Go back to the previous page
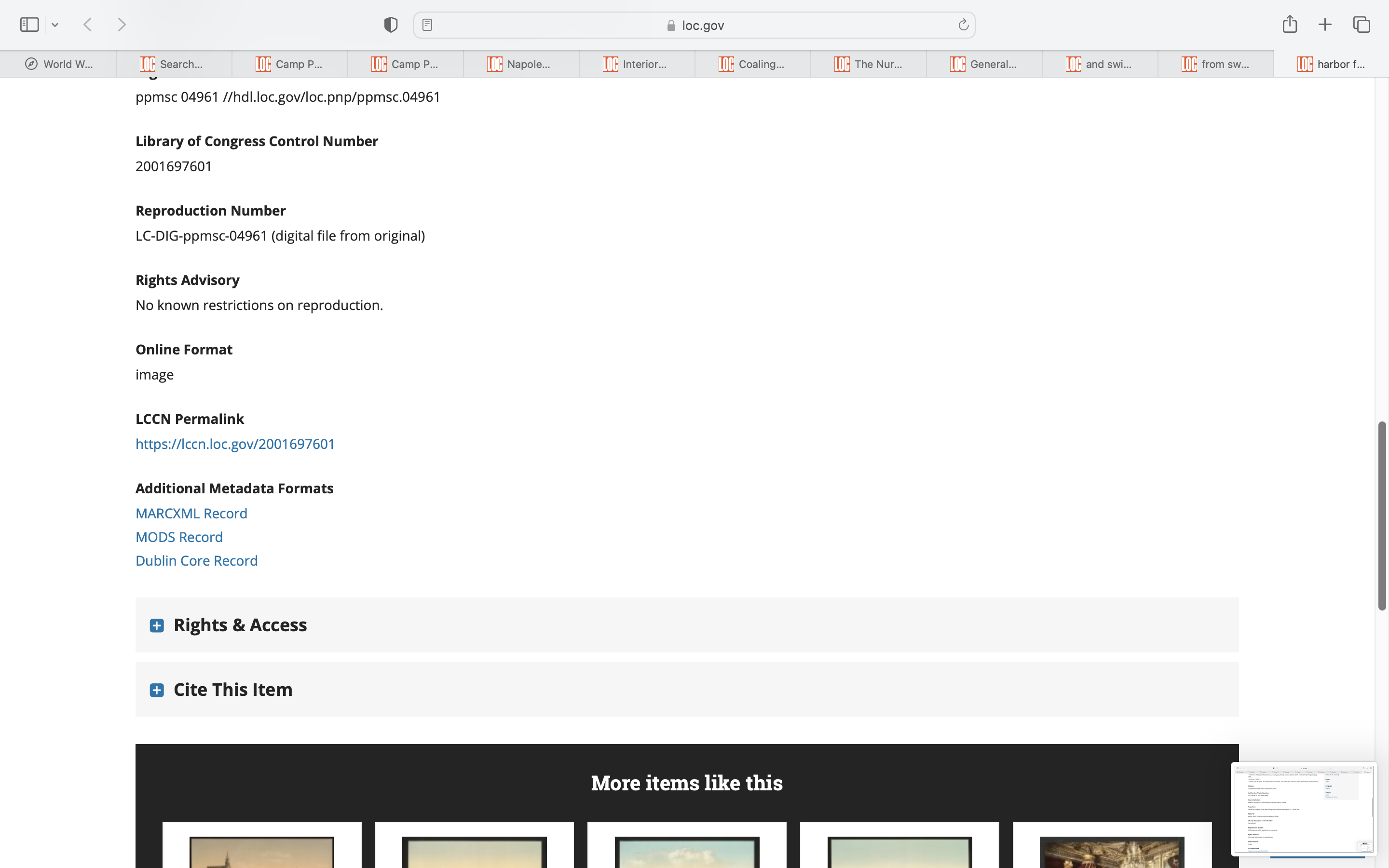Viewport: 1389px width, 868px height. (88, 25)
